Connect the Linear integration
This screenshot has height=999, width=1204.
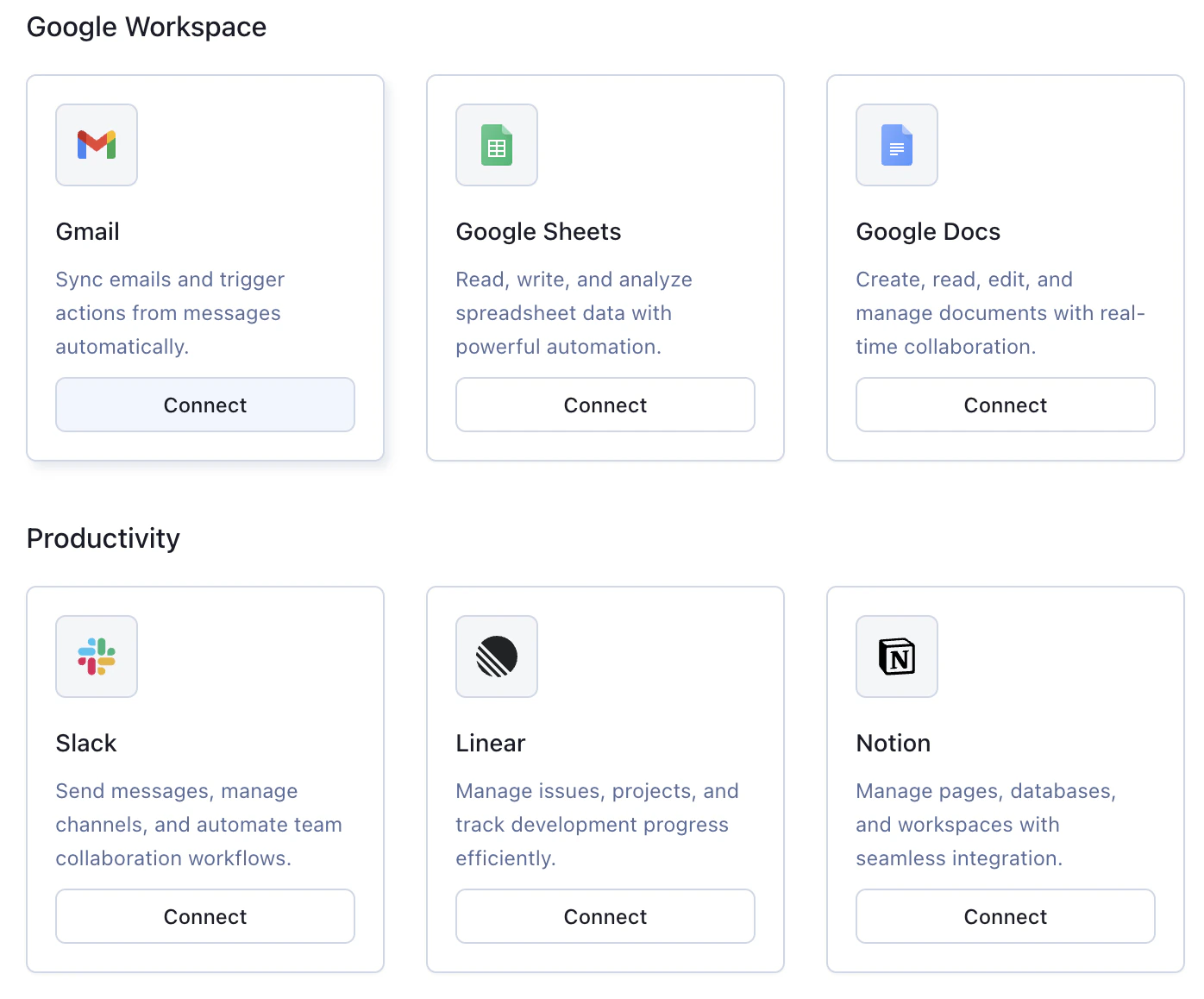point(605,916)
